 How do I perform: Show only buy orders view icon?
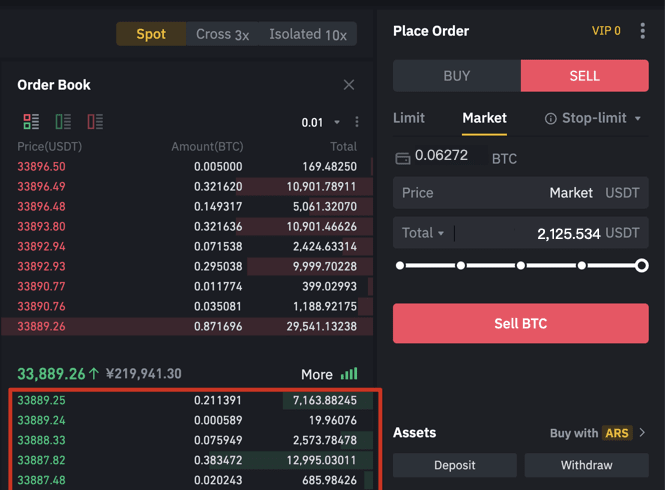point(63,122)
